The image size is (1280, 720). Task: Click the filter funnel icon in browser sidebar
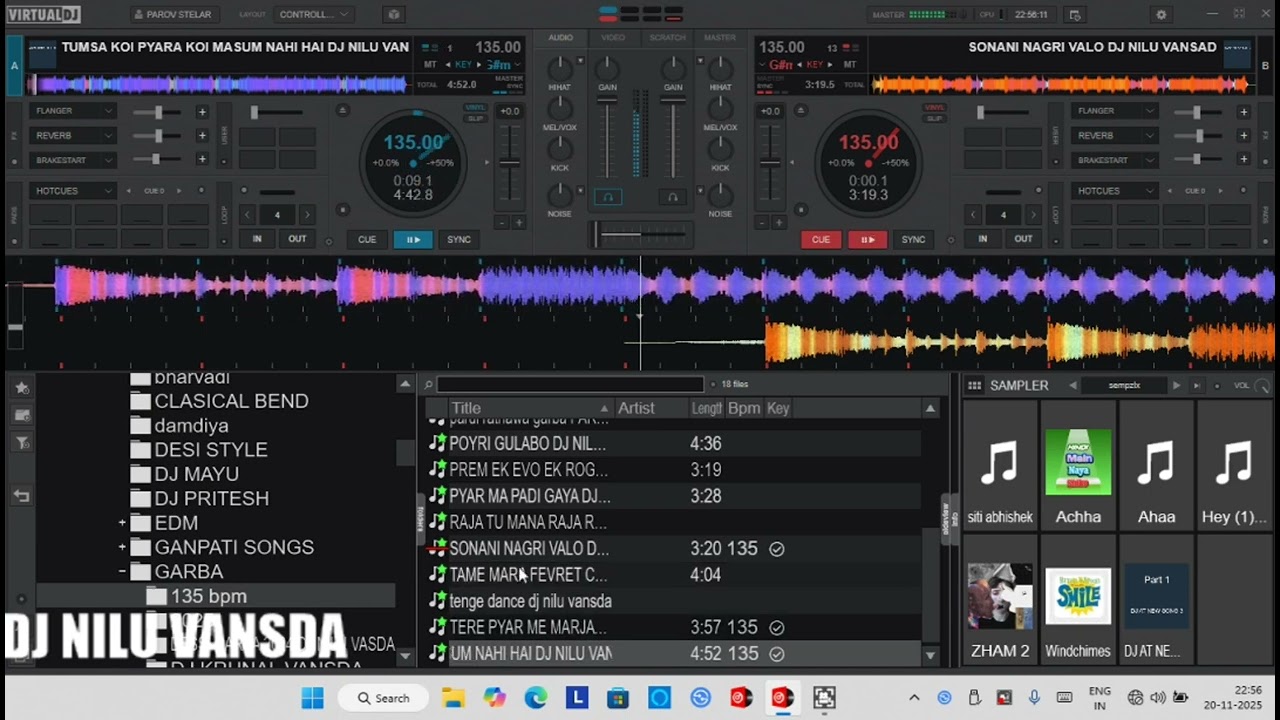pyautogui.click(x=21, y=443)
